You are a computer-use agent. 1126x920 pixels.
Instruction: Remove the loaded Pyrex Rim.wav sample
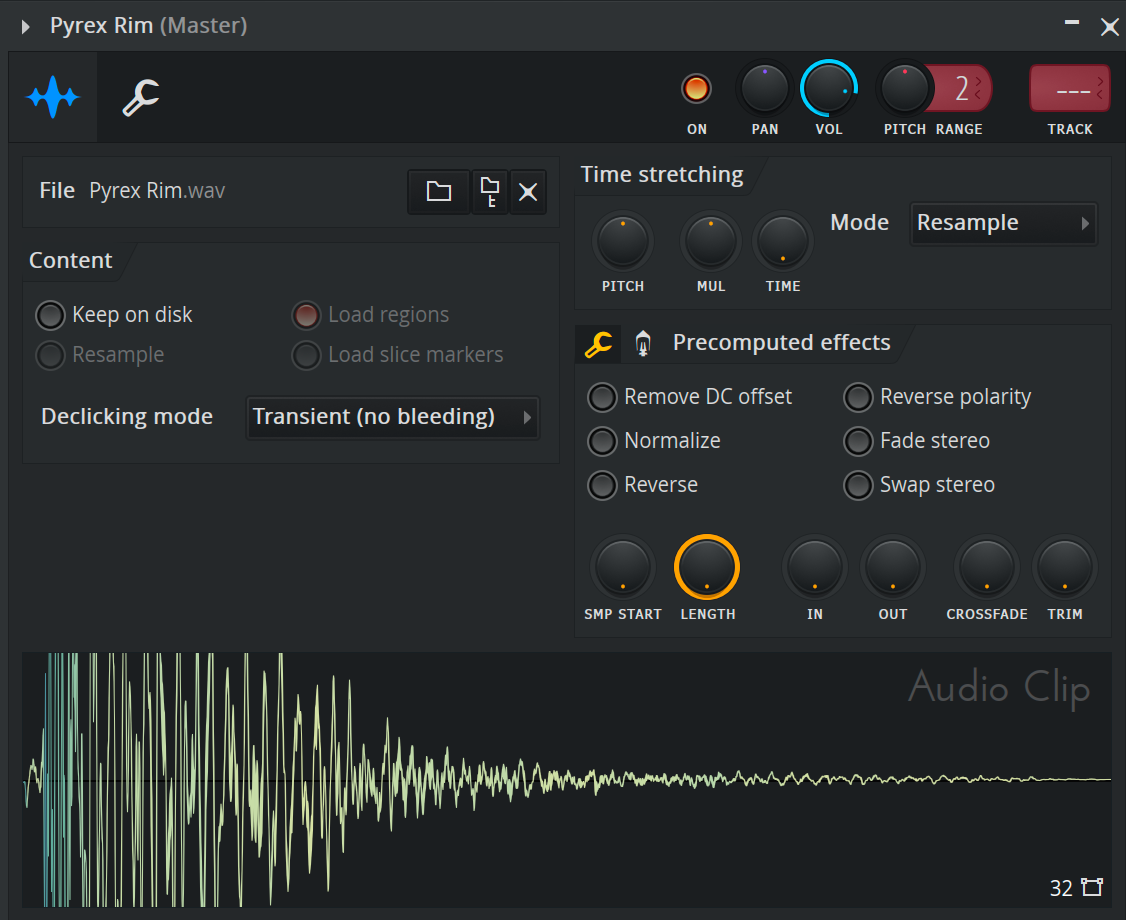click(528, 192)
